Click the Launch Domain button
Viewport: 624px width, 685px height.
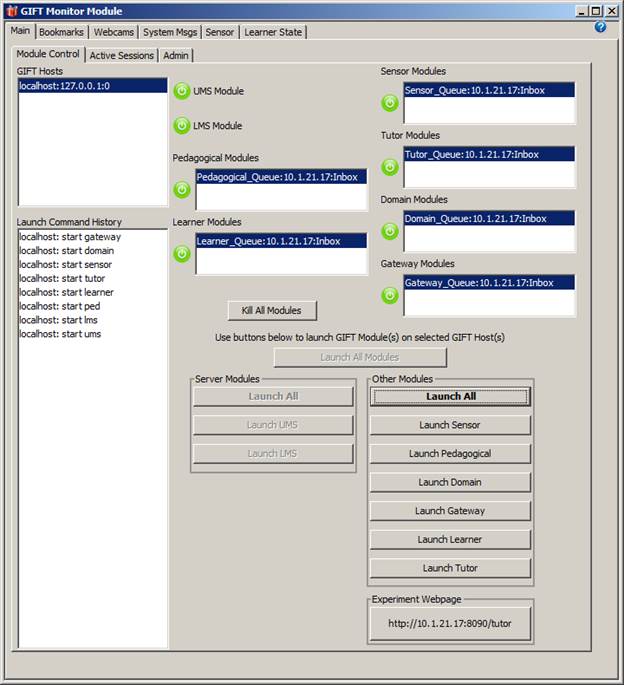(x=451, y=482)
